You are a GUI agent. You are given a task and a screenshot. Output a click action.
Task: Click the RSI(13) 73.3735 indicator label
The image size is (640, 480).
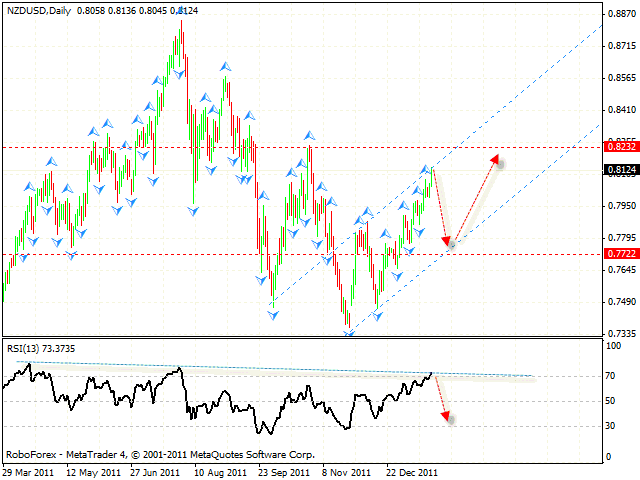(41, 348)
